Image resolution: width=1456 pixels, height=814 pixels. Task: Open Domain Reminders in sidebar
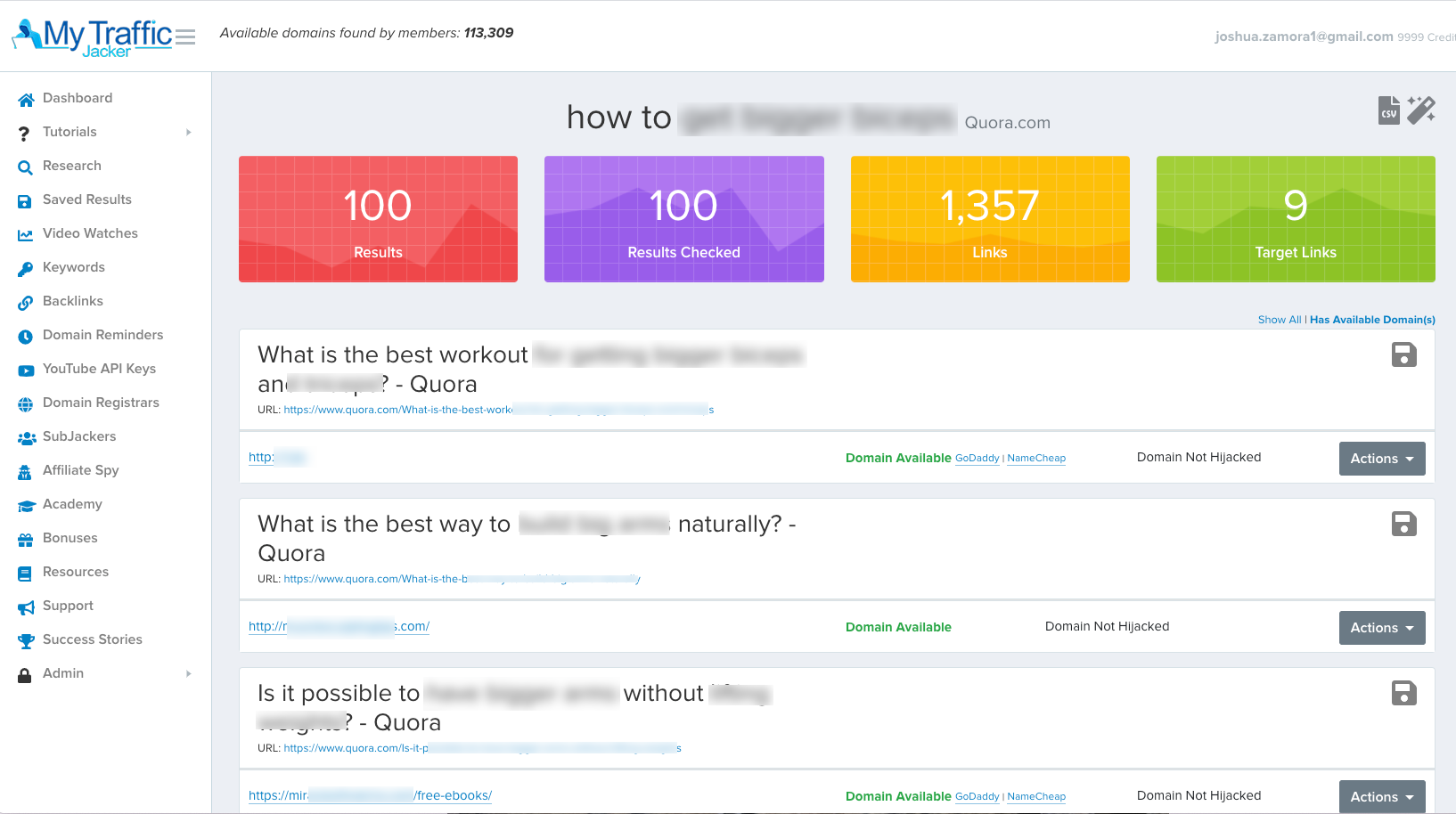(102, 335)
